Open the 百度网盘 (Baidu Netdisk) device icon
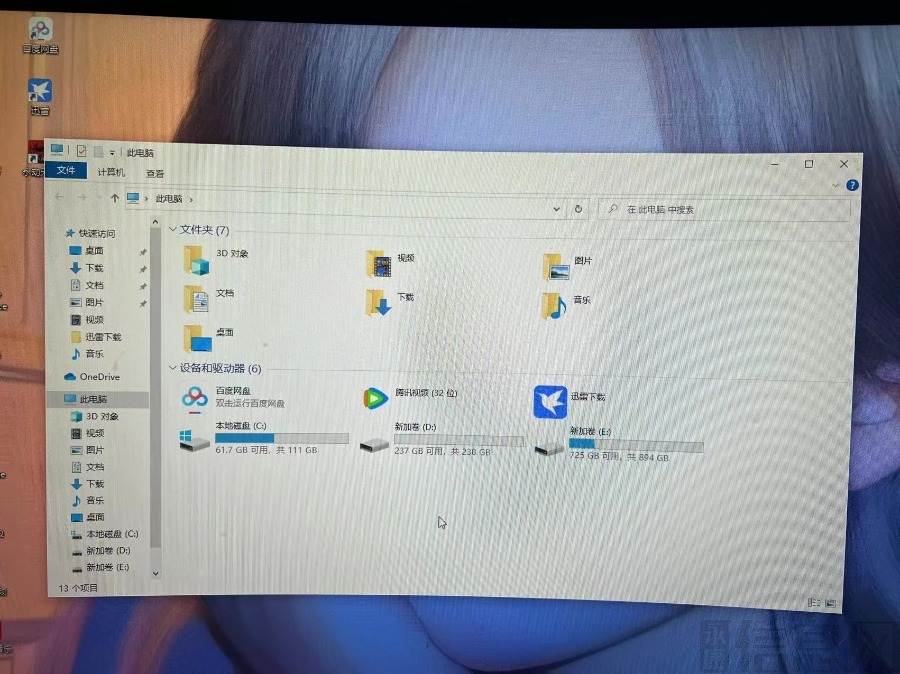The image size is (900, 674). (194, 397)
